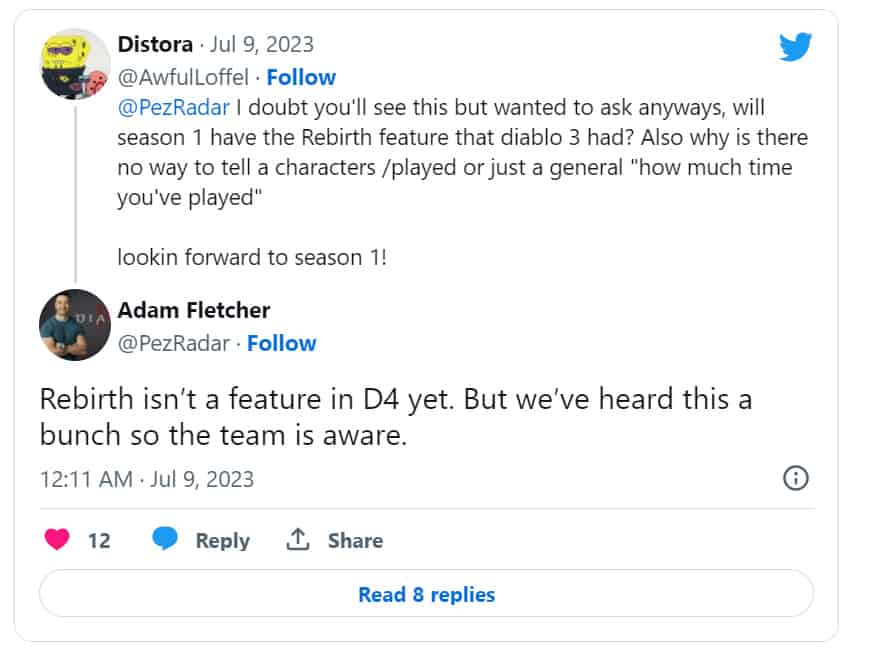Image resolution: width=877 pixels, height=655 pixels.
Task: Click the 12:11 AM · Jul 9, 2023 timestamp
Action: (147, 479)
